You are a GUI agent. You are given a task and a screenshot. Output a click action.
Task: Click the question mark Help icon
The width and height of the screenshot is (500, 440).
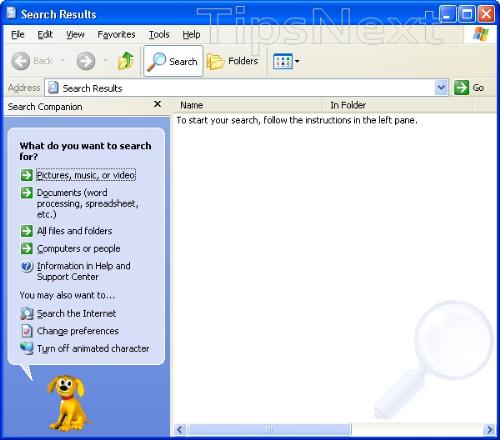click(27, 266)
